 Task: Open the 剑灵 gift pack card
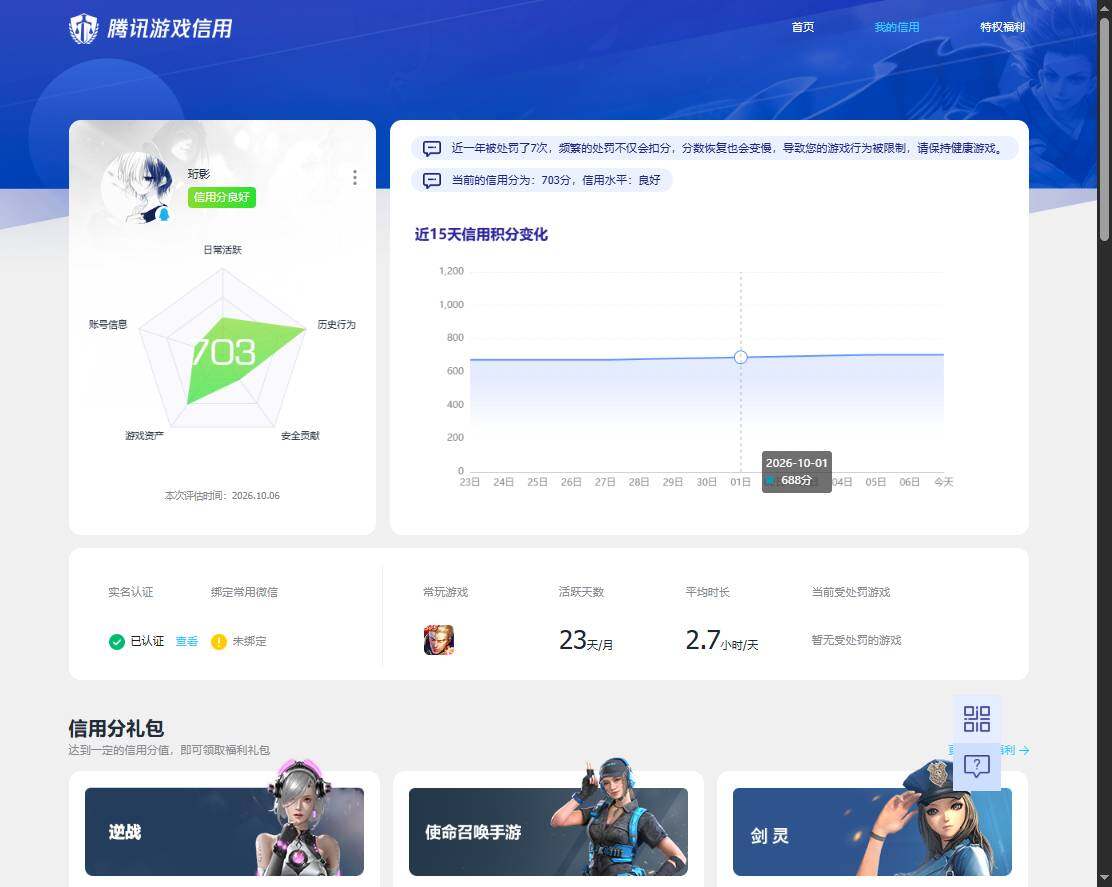click(x=872, y=831)
